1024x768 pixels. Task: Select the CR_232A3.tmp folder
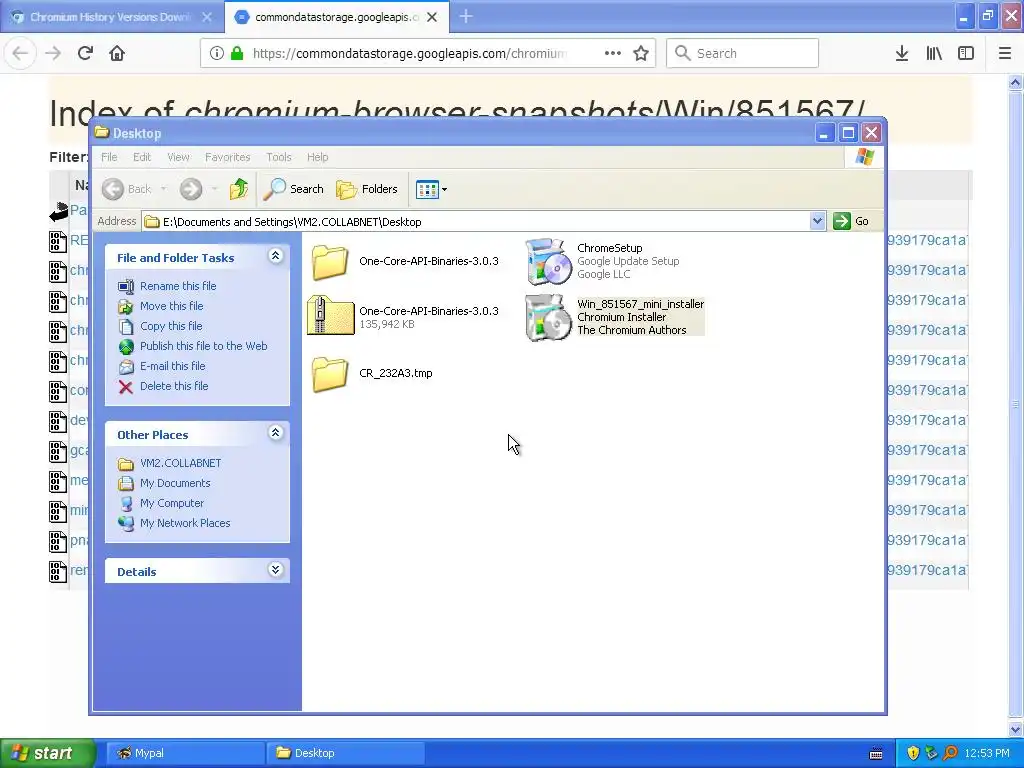330,374
